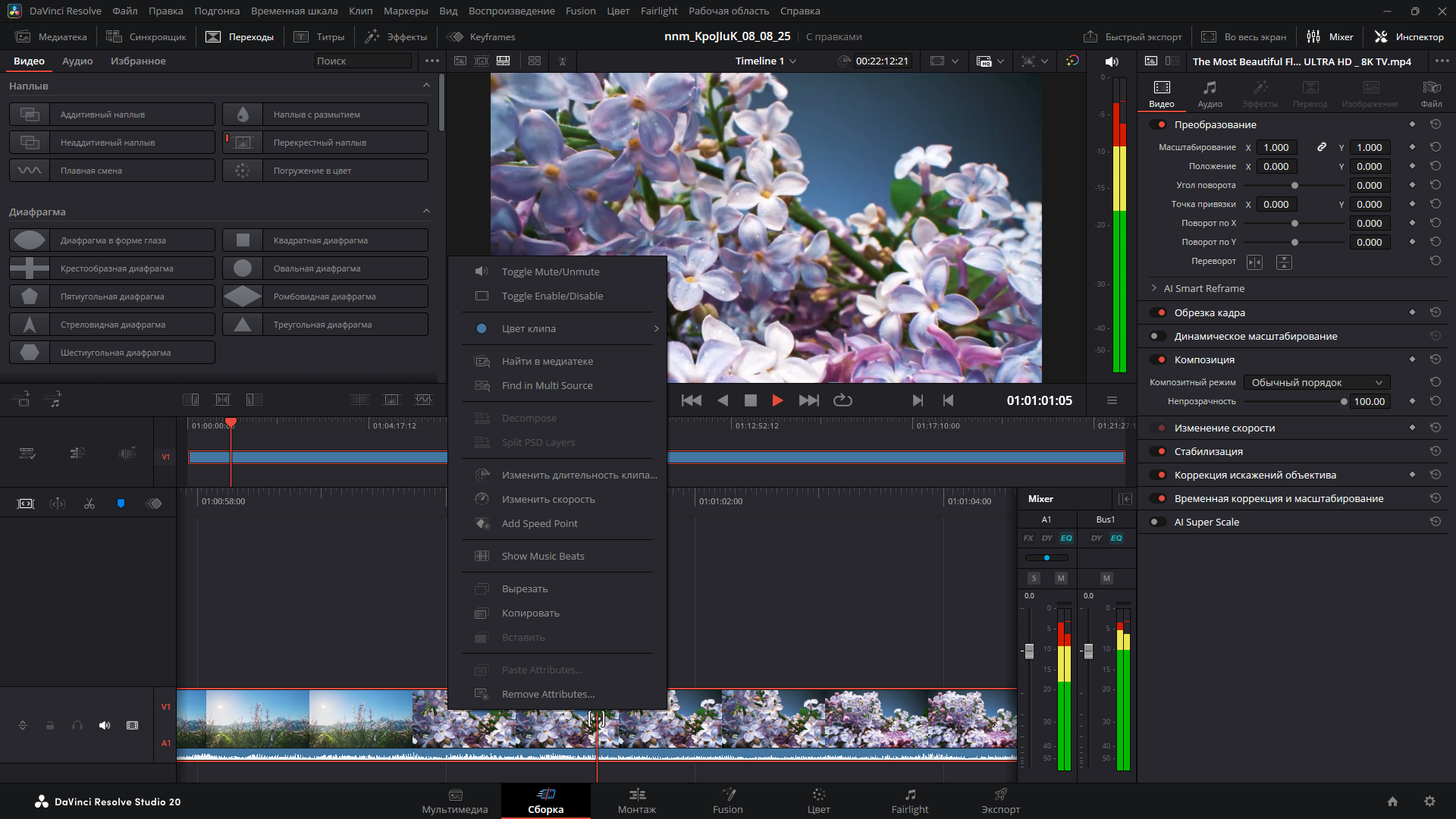Open the Маркеры menu
Image resolution: width=1456 pixels, height=819 pixels.
406,11
